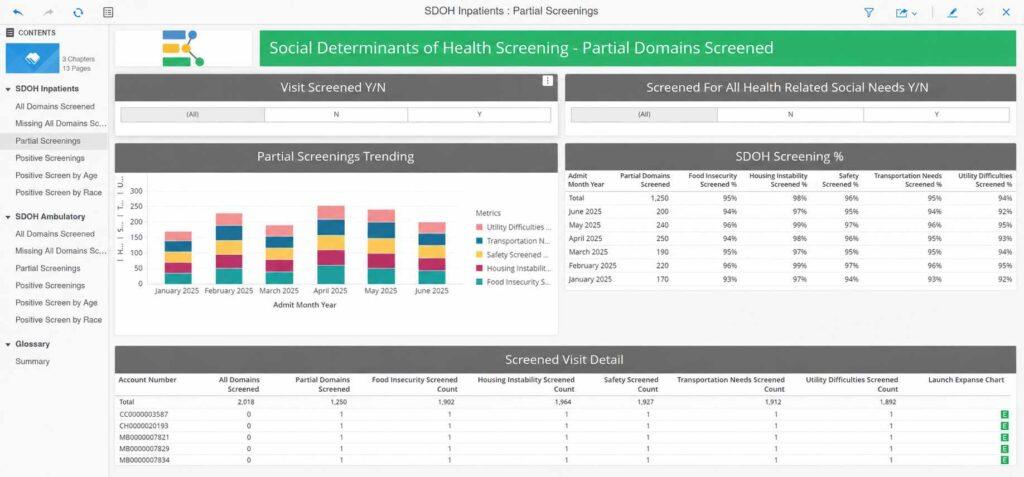Image resolution: width=1024 pixels, height=477 pixels.
Task: Click the June 2025 stacked bar in chart
Action: [x=432, y=253]
